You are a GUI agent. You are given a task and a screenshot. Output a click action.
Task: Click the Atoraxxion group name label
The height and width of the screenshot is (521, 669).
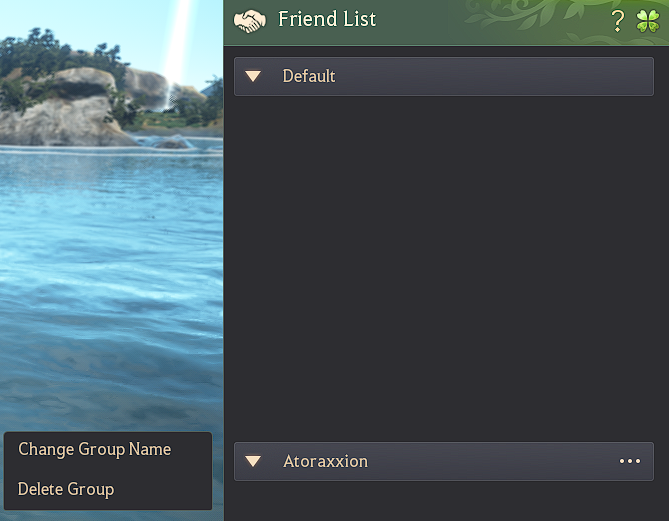[326, 461]
